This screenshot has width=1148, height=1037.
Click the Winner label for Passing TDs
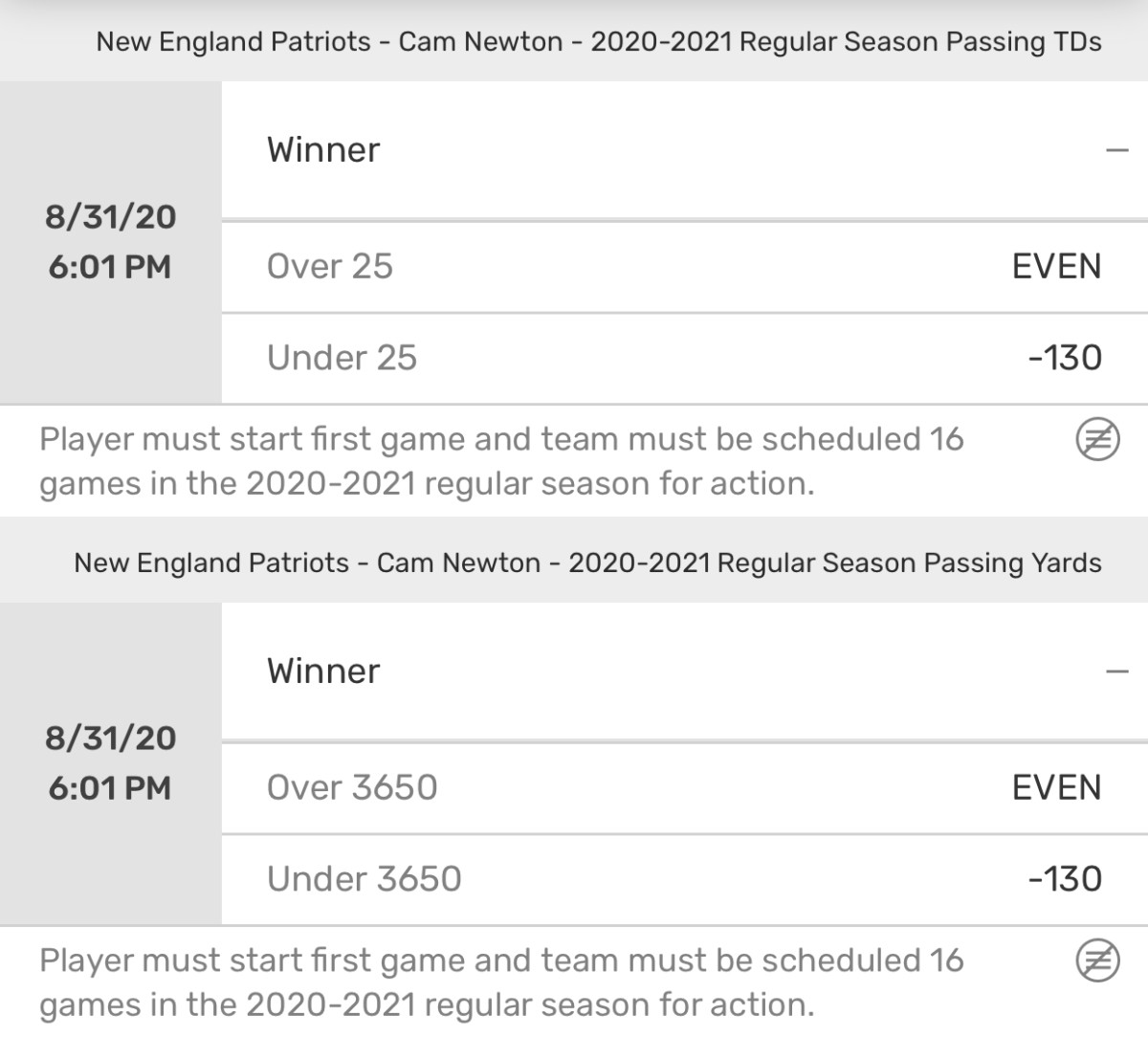[x=324, y=149]
